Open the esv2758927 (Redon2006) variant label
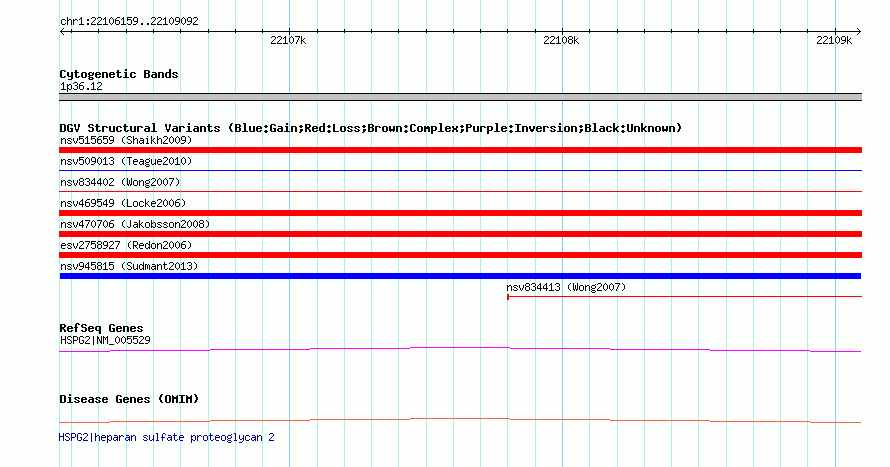 click(126, 245)
